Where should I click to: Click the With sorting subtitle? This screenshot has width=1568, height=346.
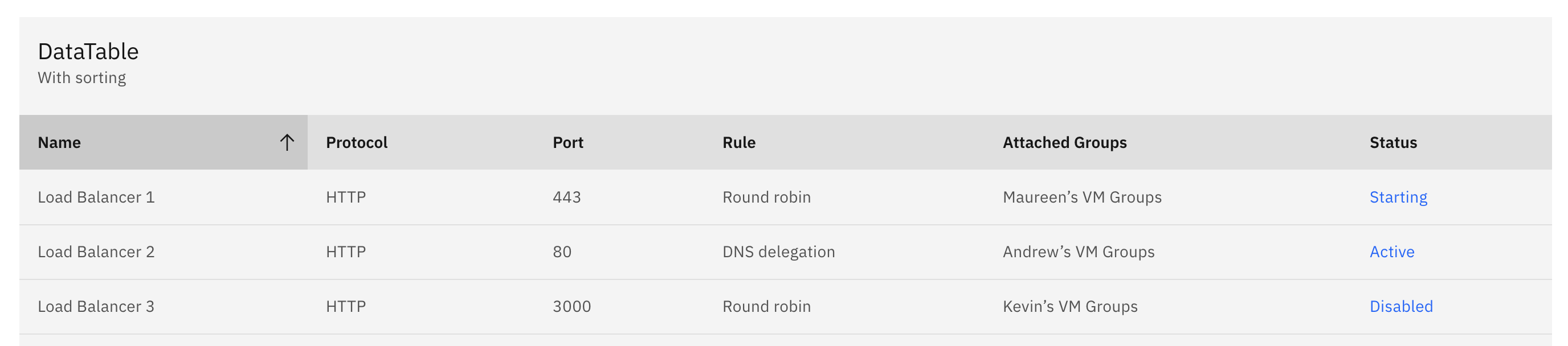pyautogui.click(x=82, y=77)
